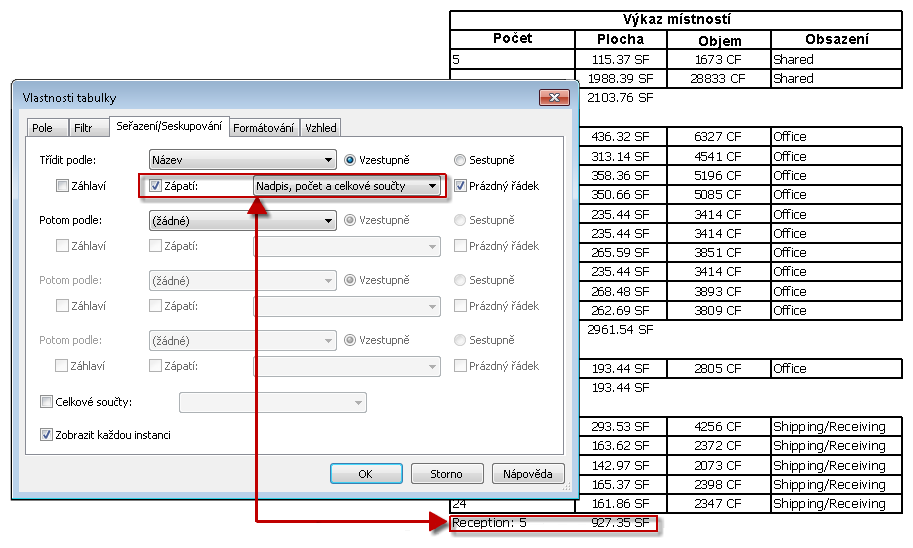
Task: Select the Počet cell showing 24
Action: click(512, 504)
